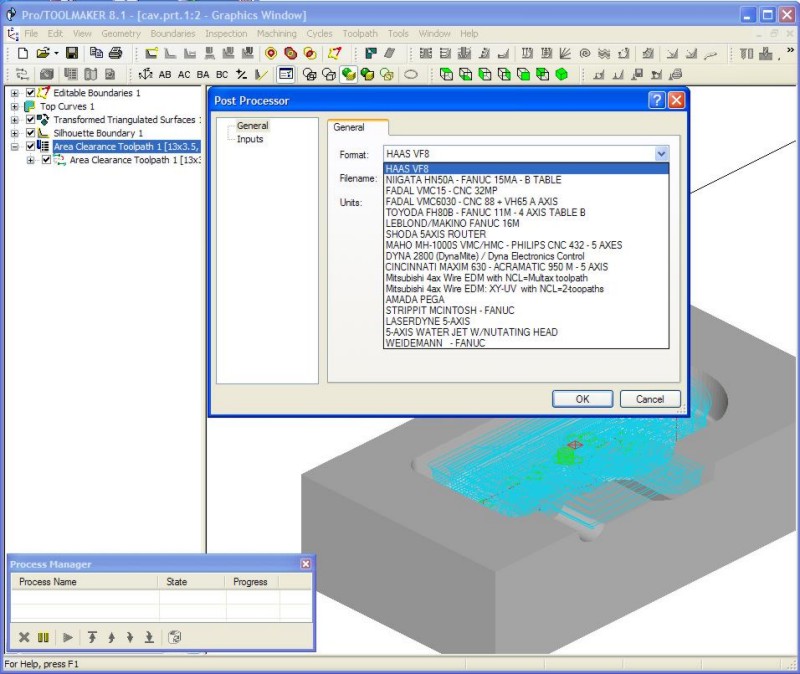Move process to bottom in Process Manager

[x=149, y=637]
